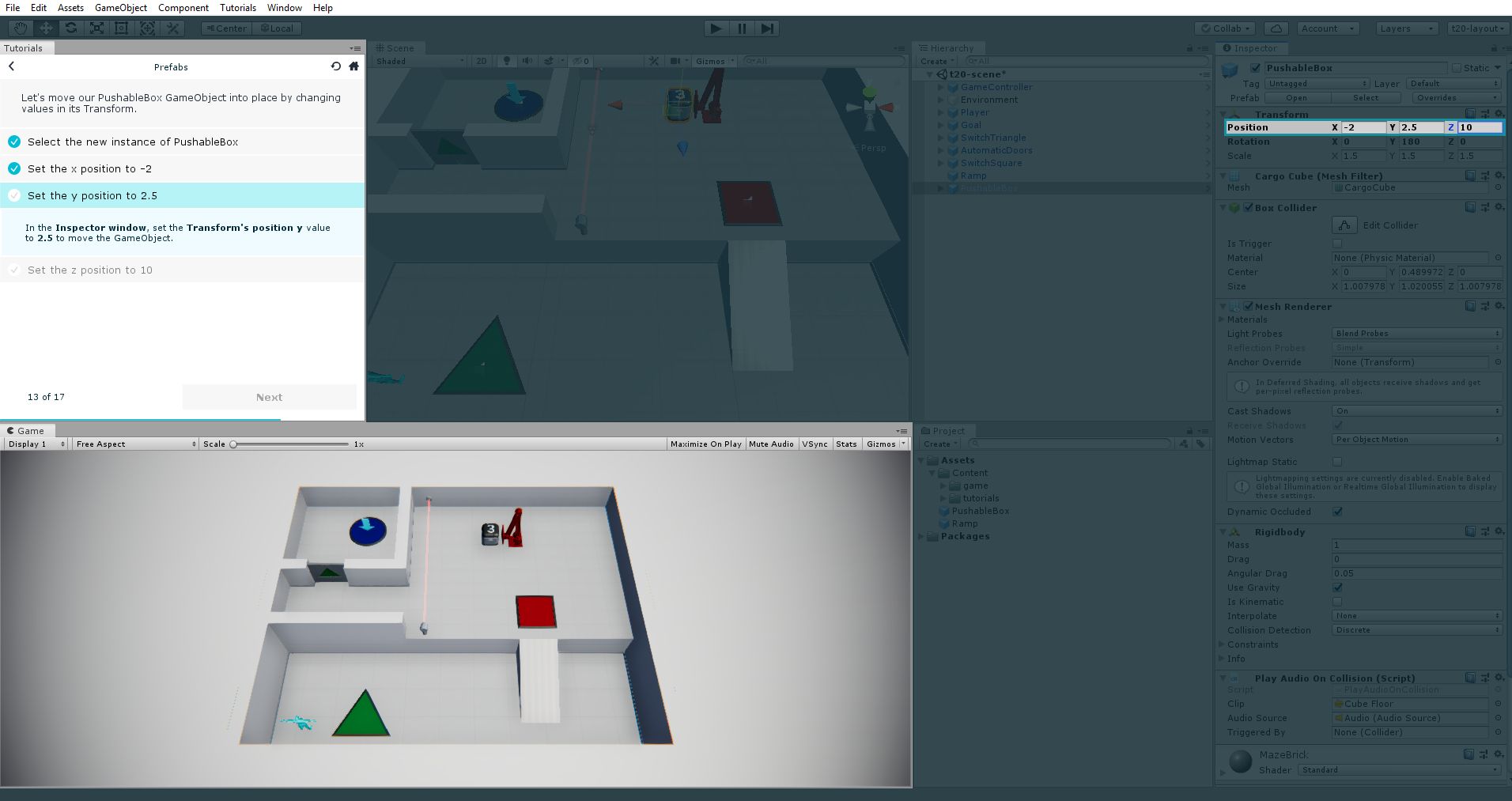Toggle the Is Kinematic checkbox
This screenshot has width=1512, height=801.
click(x=1337, y=602)
